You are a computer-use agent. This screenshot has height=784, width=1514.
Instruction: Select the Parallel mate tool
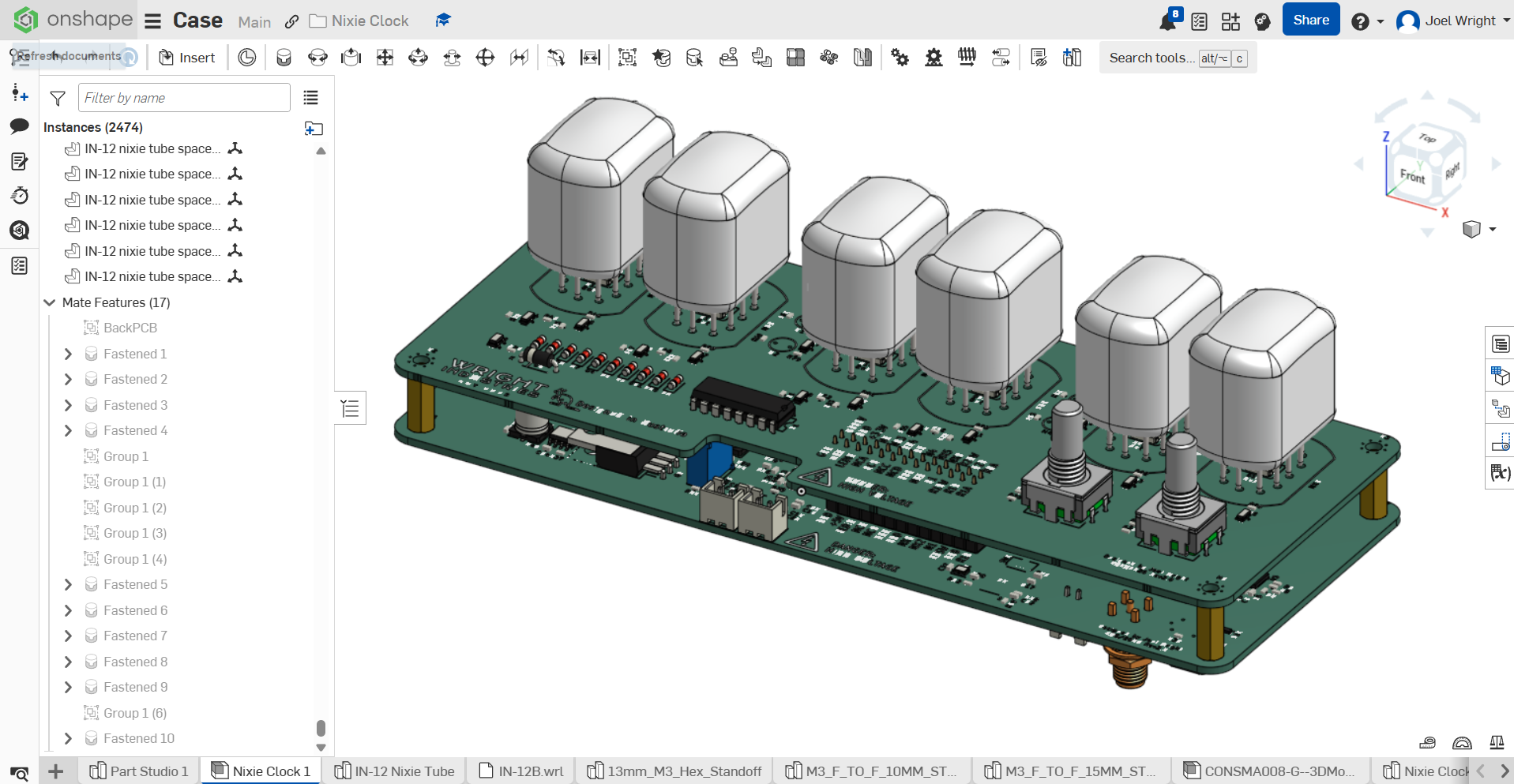pos(519,58)
